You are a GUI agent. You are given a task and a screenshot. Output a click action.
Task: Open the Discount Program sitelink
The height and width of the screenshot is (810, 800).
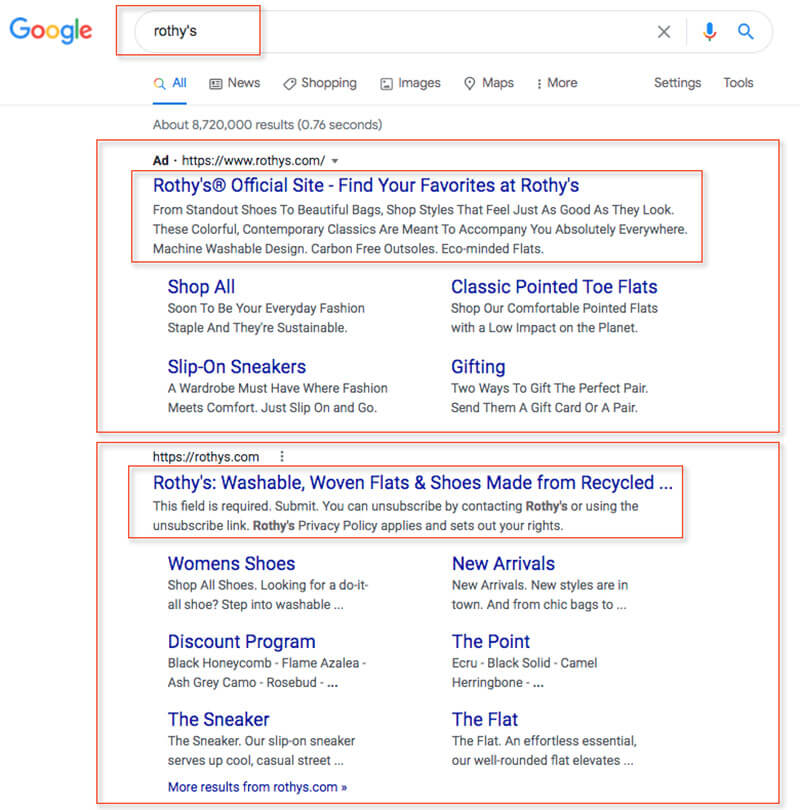pos(241,642)
